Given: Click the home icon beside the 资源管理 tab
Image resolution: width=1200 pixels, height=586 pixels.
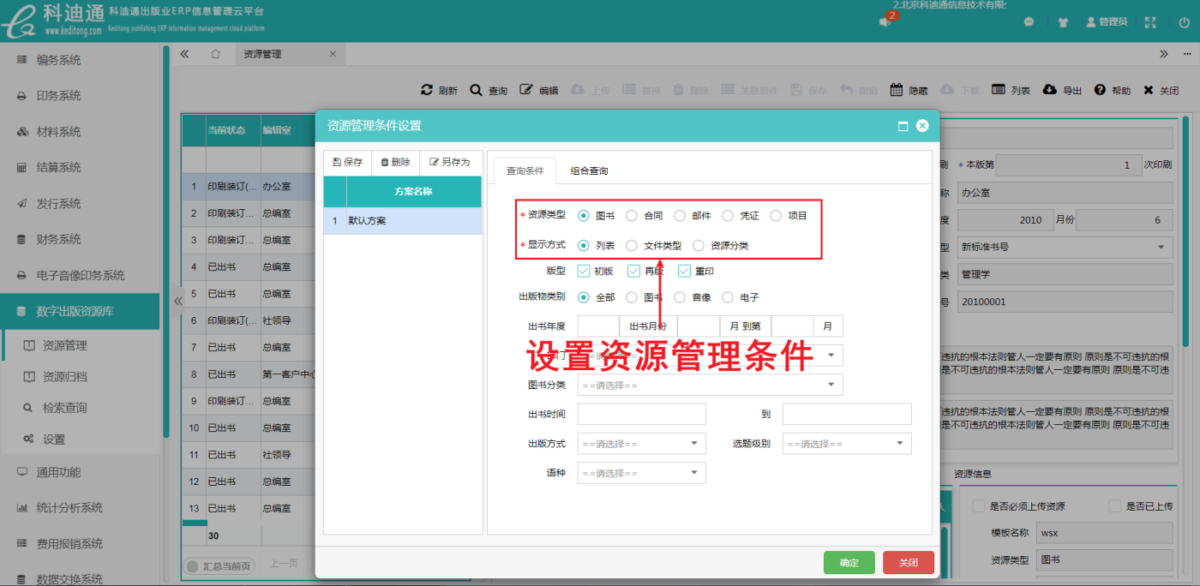Looking at the screenshot, I should coord(215,54).
